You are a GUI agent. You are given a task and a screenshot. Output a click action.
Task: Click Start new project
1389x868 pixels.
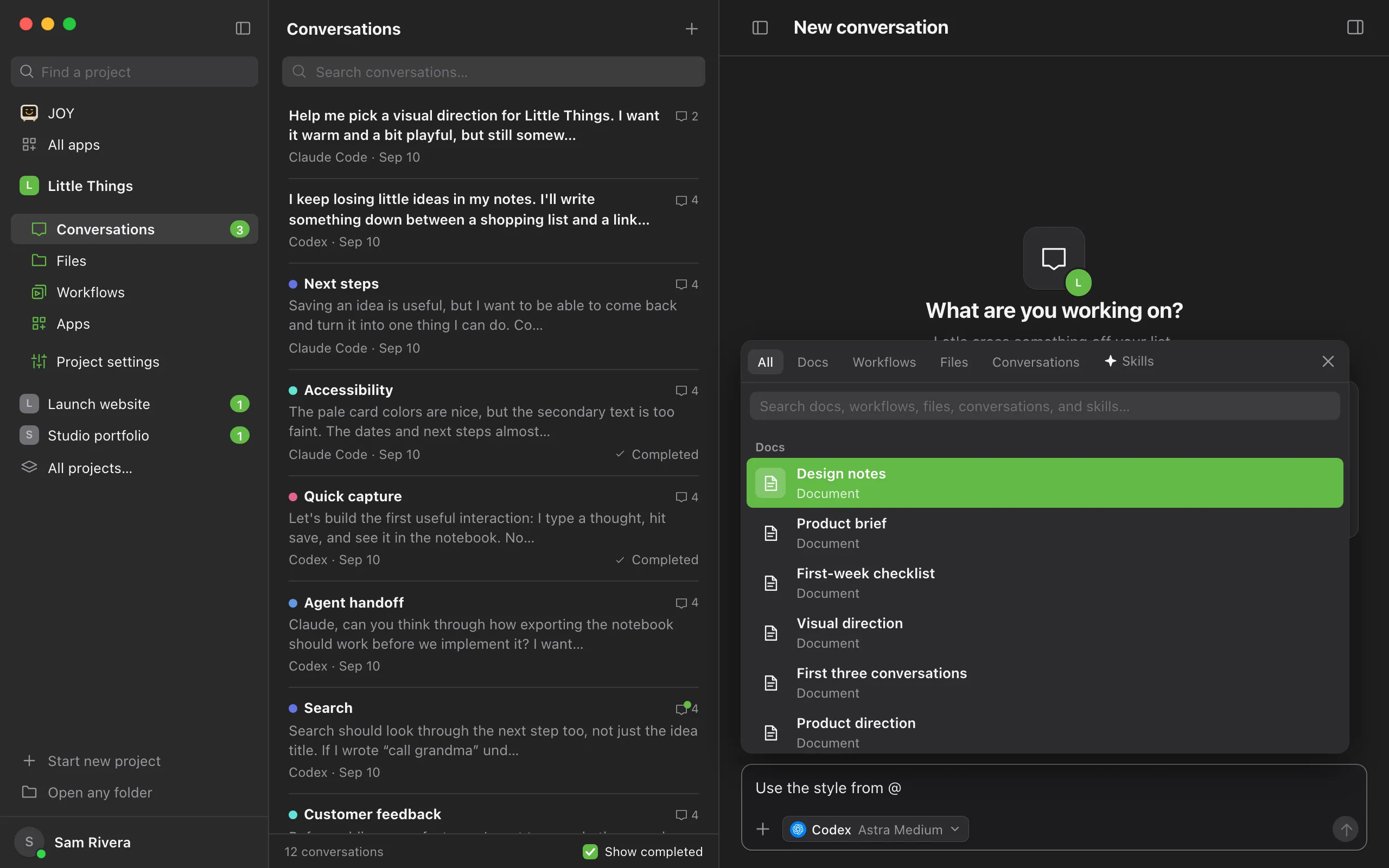click(x=92, y=761)
